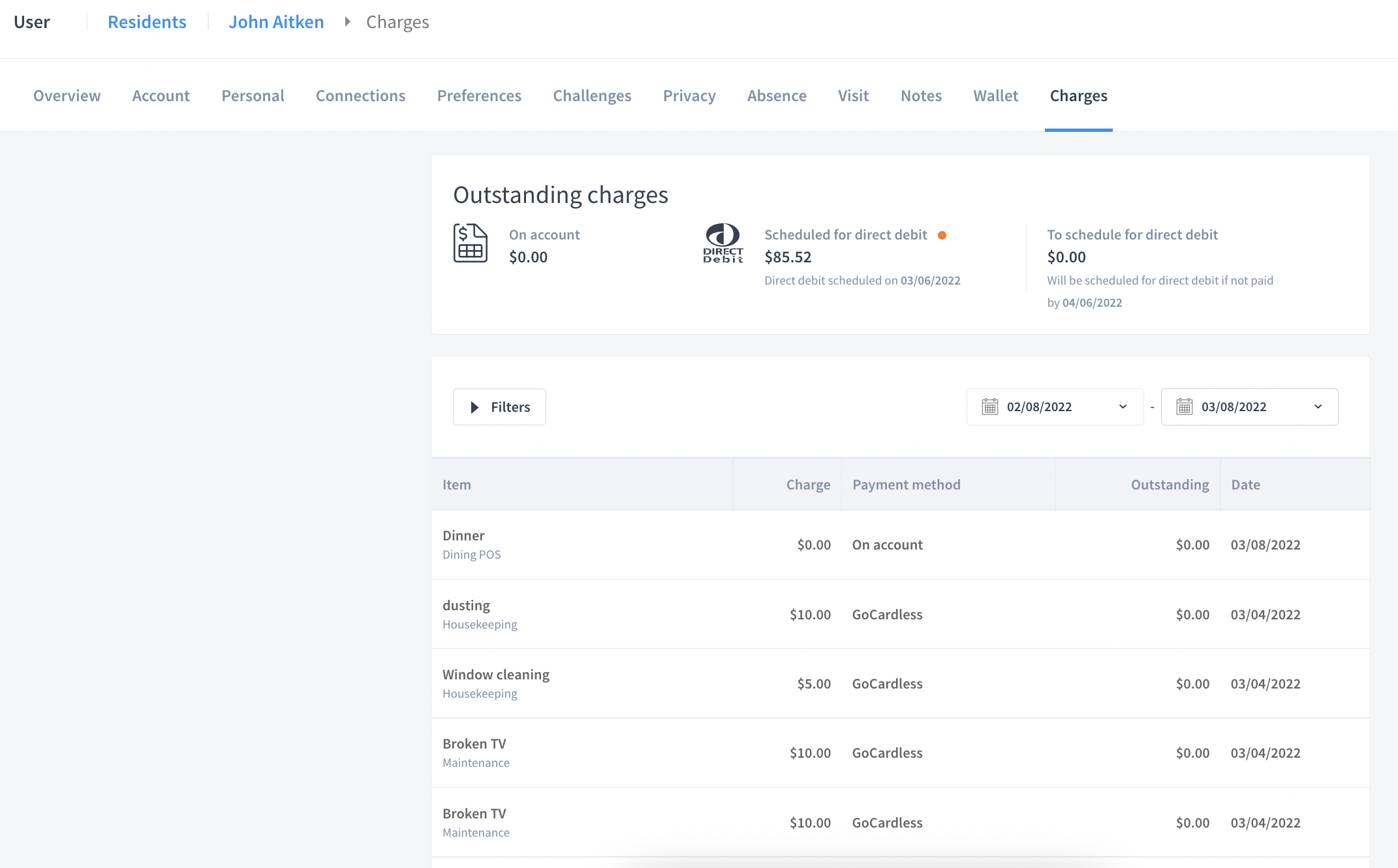Open the Residents breadcrumb link
Screen dimensions: 1398x868
point(147,22)
